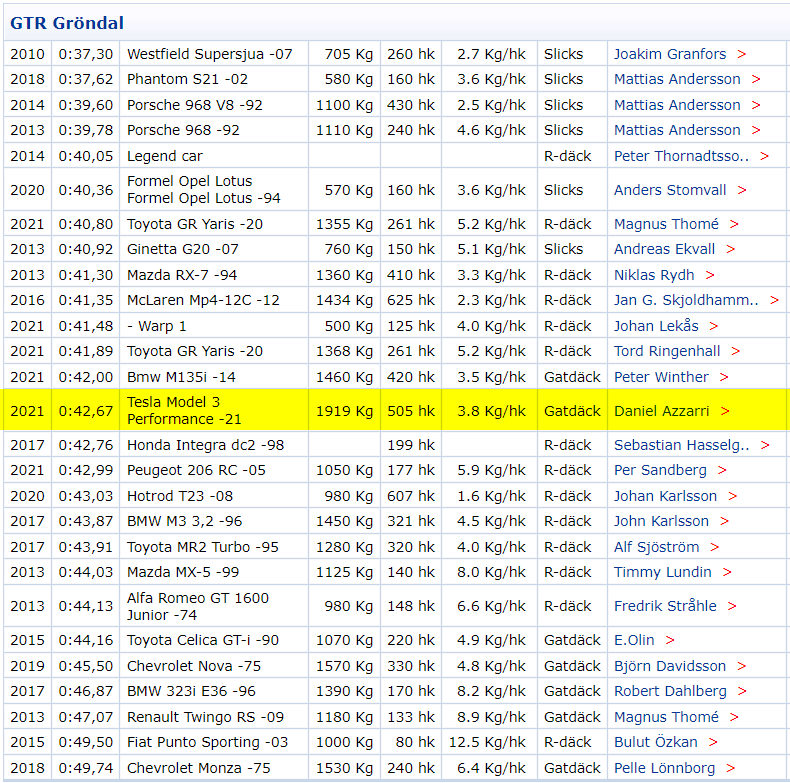The image size is (790, 783).
Task: Open Mattias Andersson link in Porsche 968 V8 row
Action: coord(677,105)
